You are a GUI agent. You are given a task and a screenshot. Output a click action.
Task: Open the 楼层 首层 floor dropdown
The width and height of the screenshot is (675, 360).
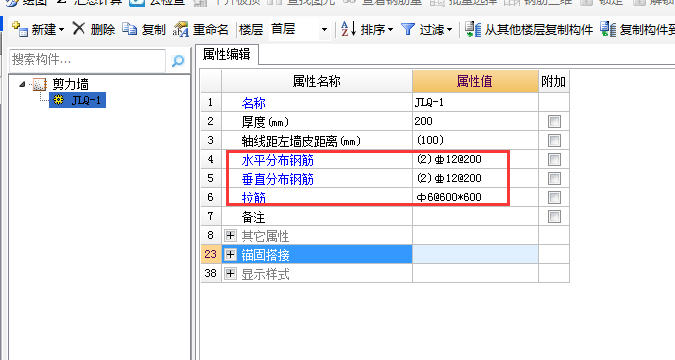click(325, 30)
